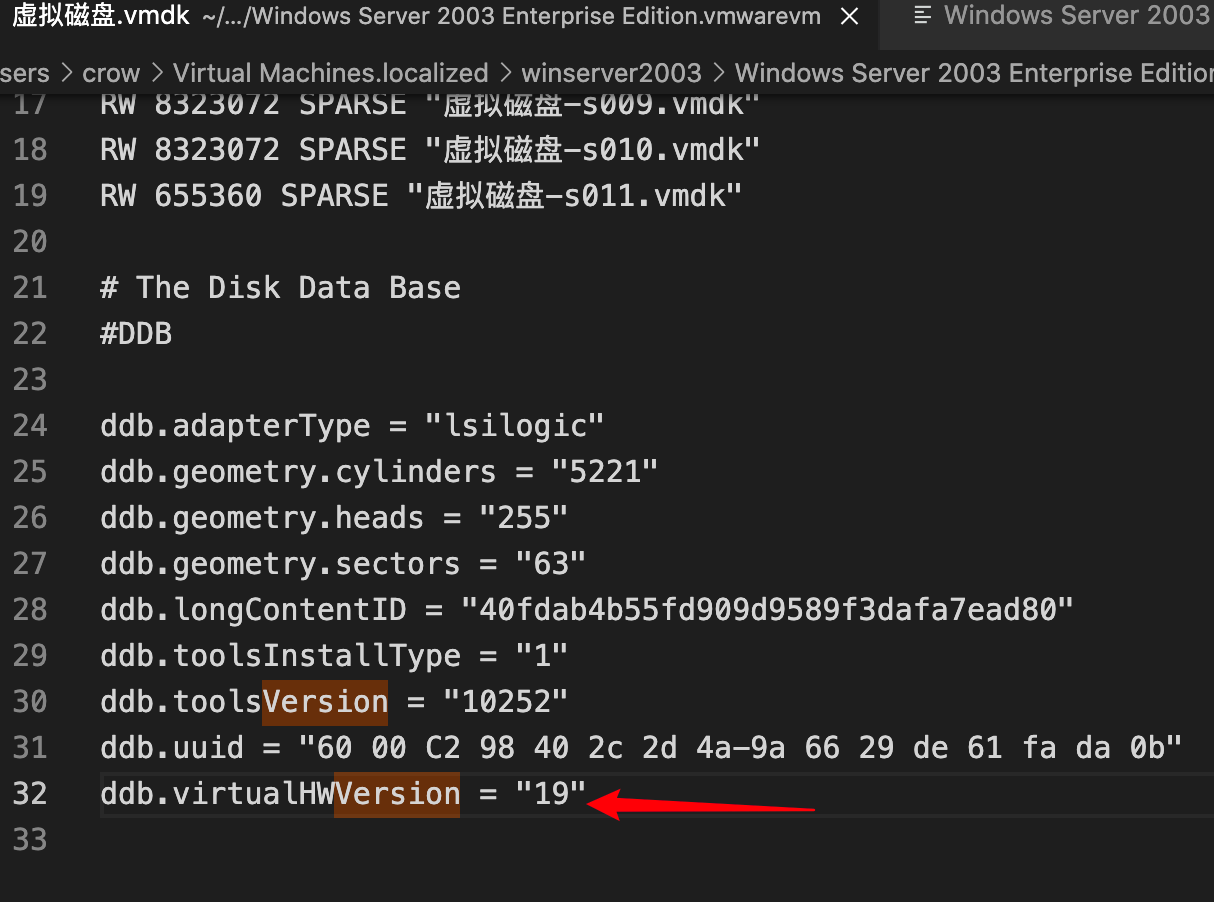This screenshot has height=902, width=1214.
Task: Select line number 24 in the gutter
Action: point(30,425)
